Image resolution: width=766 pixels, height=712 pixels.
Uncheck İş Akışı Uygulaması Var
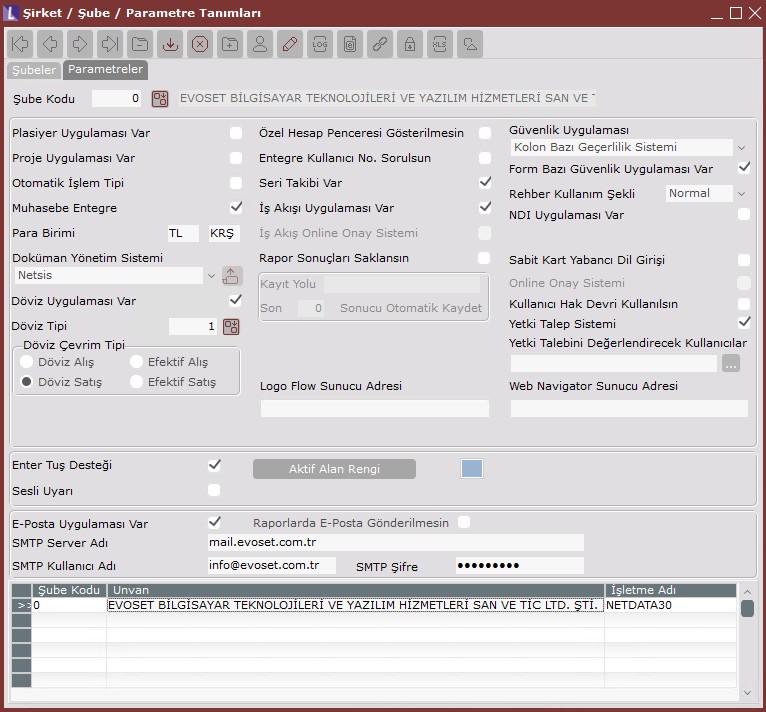485,207
